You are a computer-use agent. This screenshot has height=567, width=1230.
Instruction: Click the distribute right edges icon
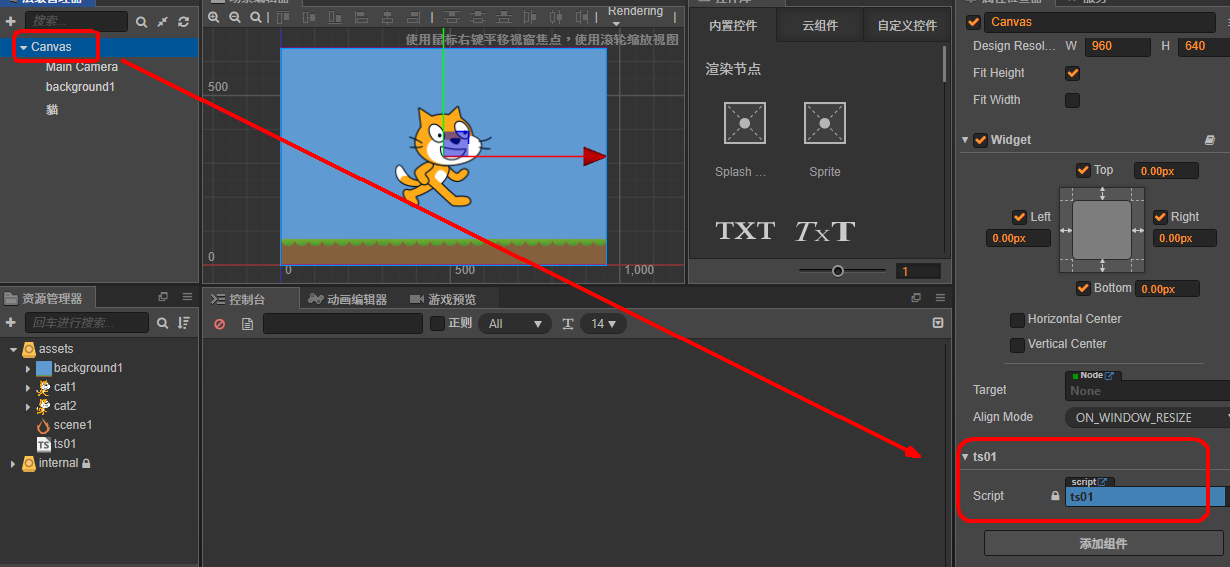point(581,17)
